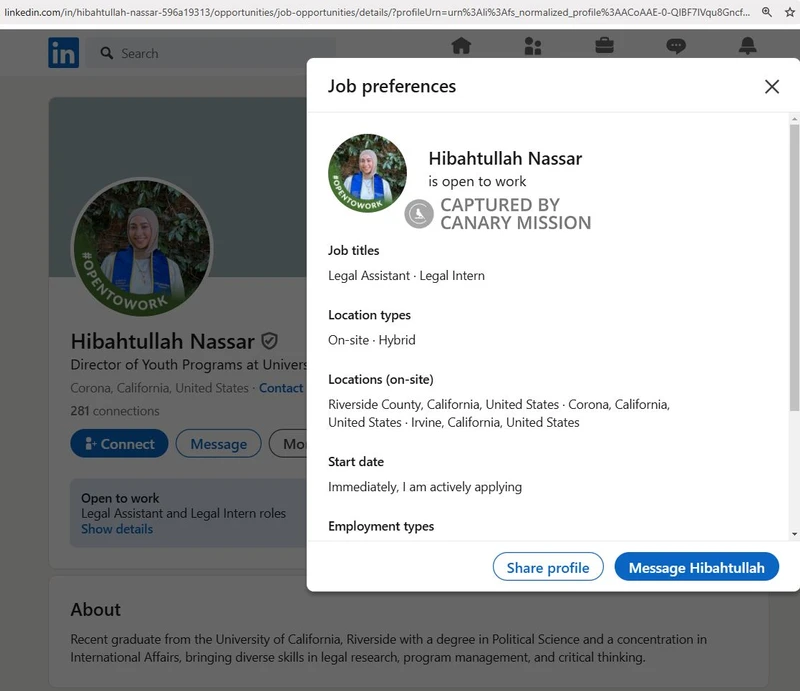Click the Job preferences dialog title
This screenshot has width=800, height=691.
392,86
